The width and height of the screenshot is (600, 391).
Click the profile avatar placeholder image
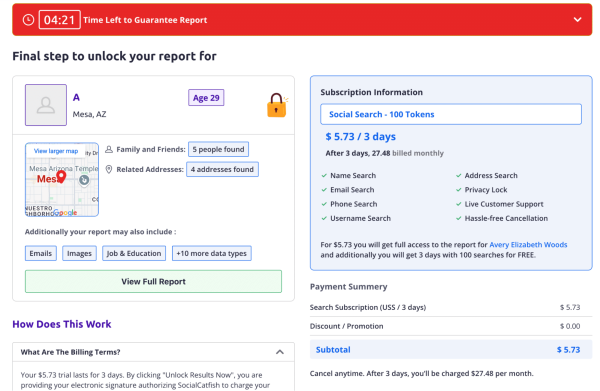[46, 105]
